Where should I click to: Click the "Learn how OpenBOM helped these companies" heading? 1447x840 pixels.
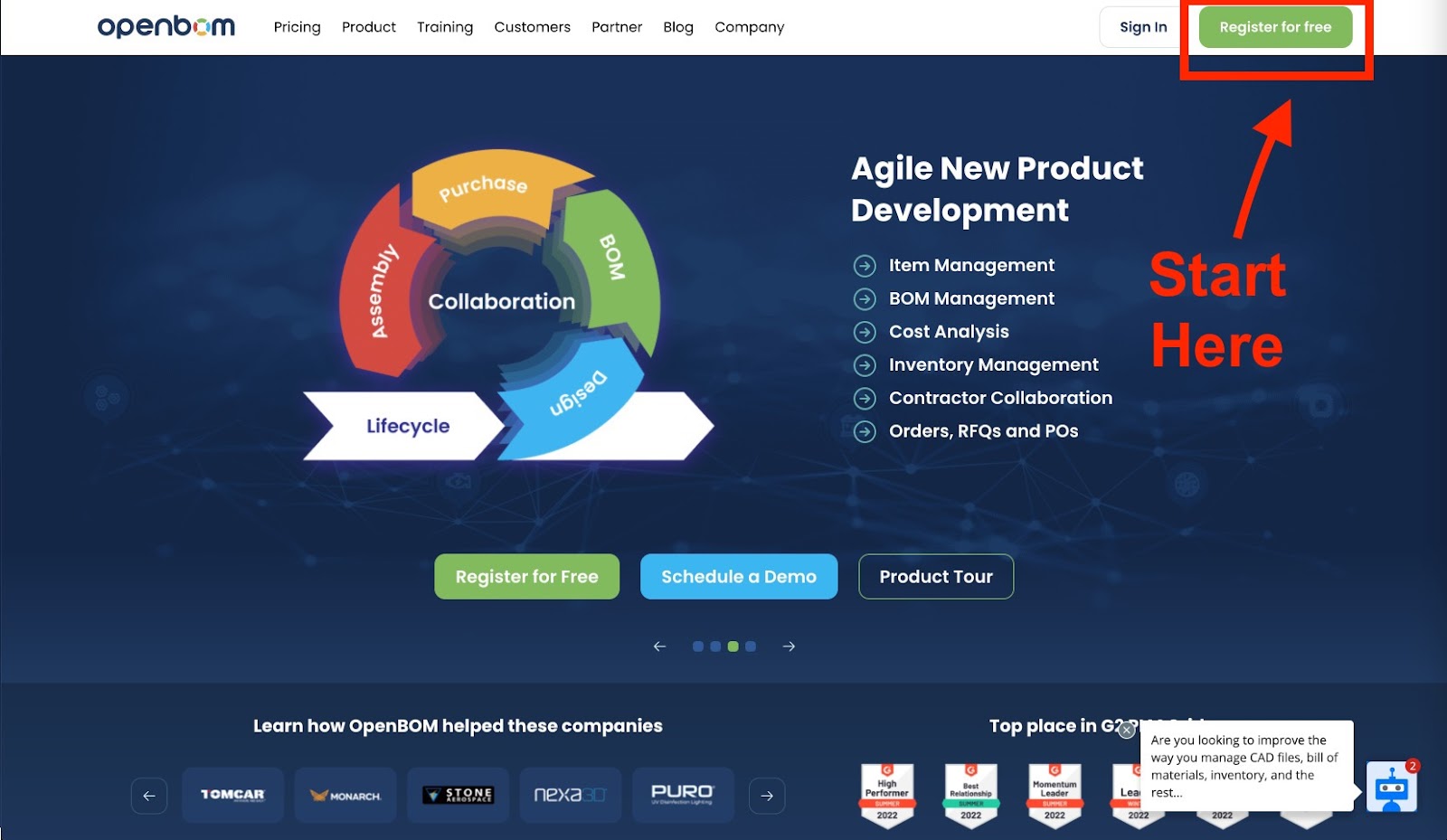point(458,726)
